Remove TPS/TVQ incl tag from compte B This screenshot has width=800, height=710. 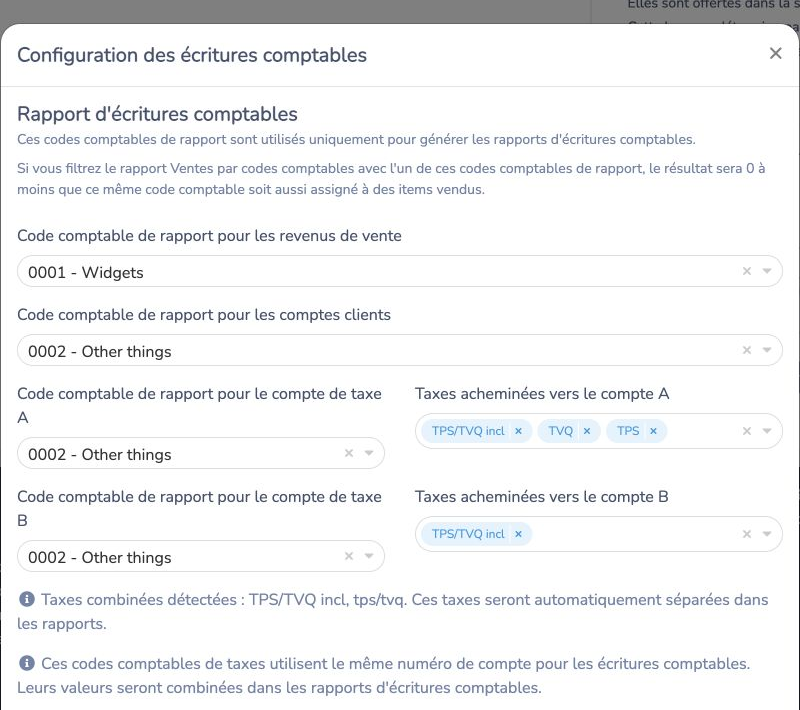pos(518,534)
